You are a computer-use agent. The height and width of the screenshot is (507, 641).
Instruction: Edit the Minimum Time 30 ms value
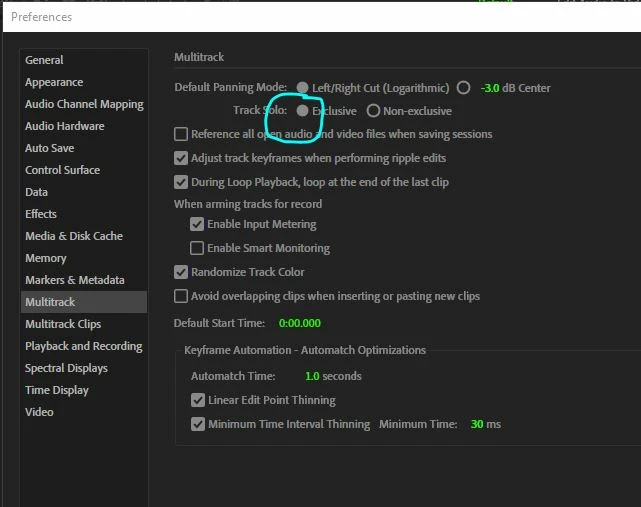477,424
